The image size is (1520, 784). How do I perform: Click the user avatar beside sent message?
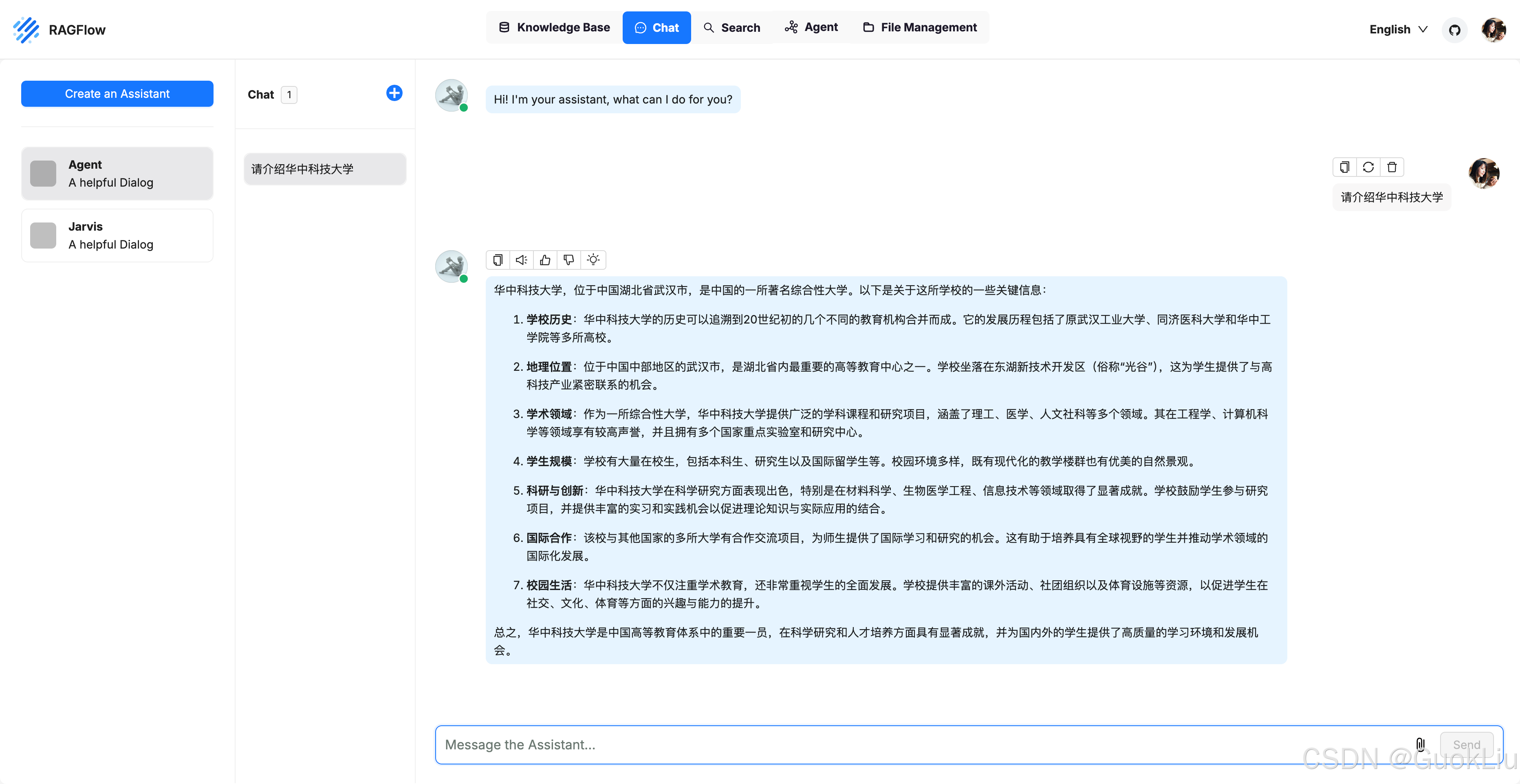pyautogui.click(x=1484, y=174)
